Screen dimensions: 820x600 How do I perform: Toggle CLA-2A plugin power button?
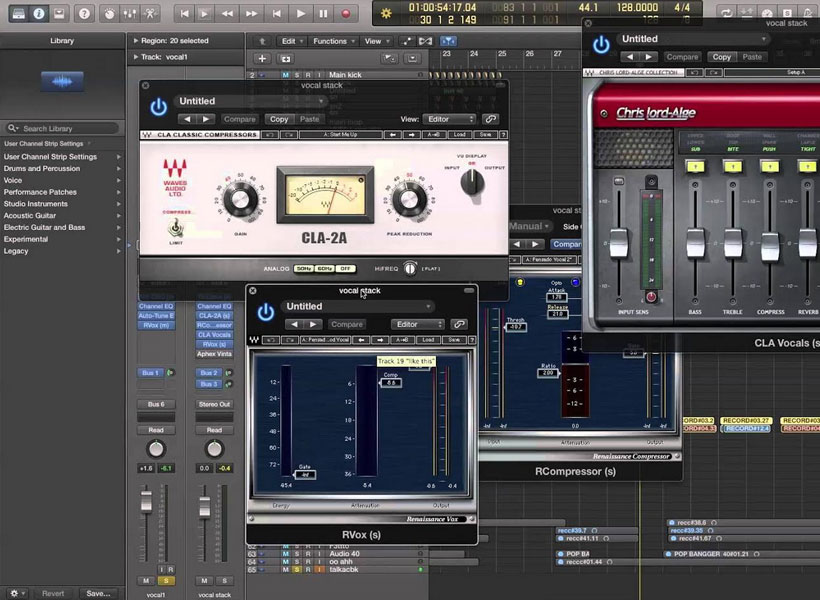click(x=158, y=107)
